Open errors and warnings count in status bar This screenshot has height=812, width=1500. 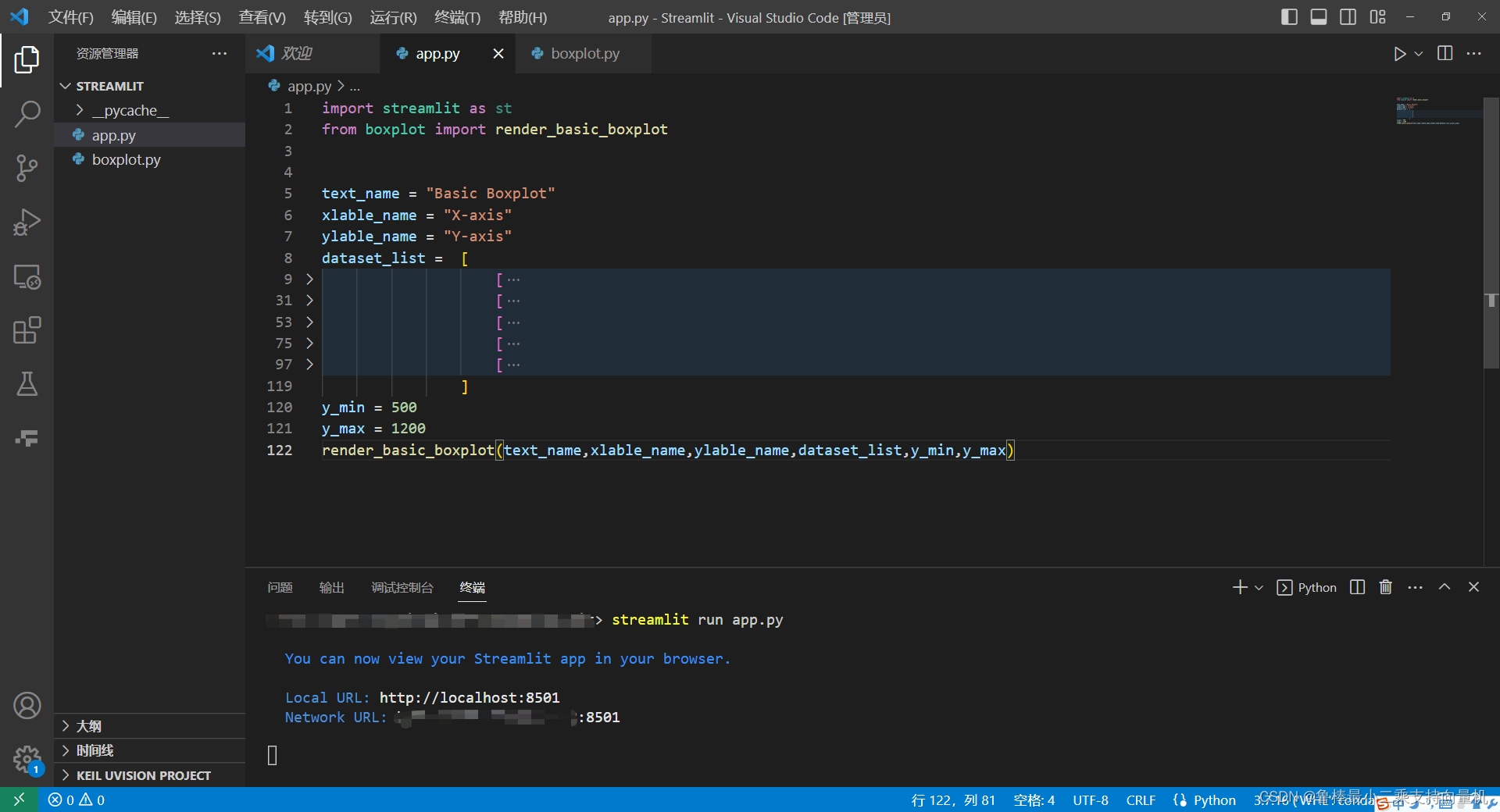click(76, 800)
